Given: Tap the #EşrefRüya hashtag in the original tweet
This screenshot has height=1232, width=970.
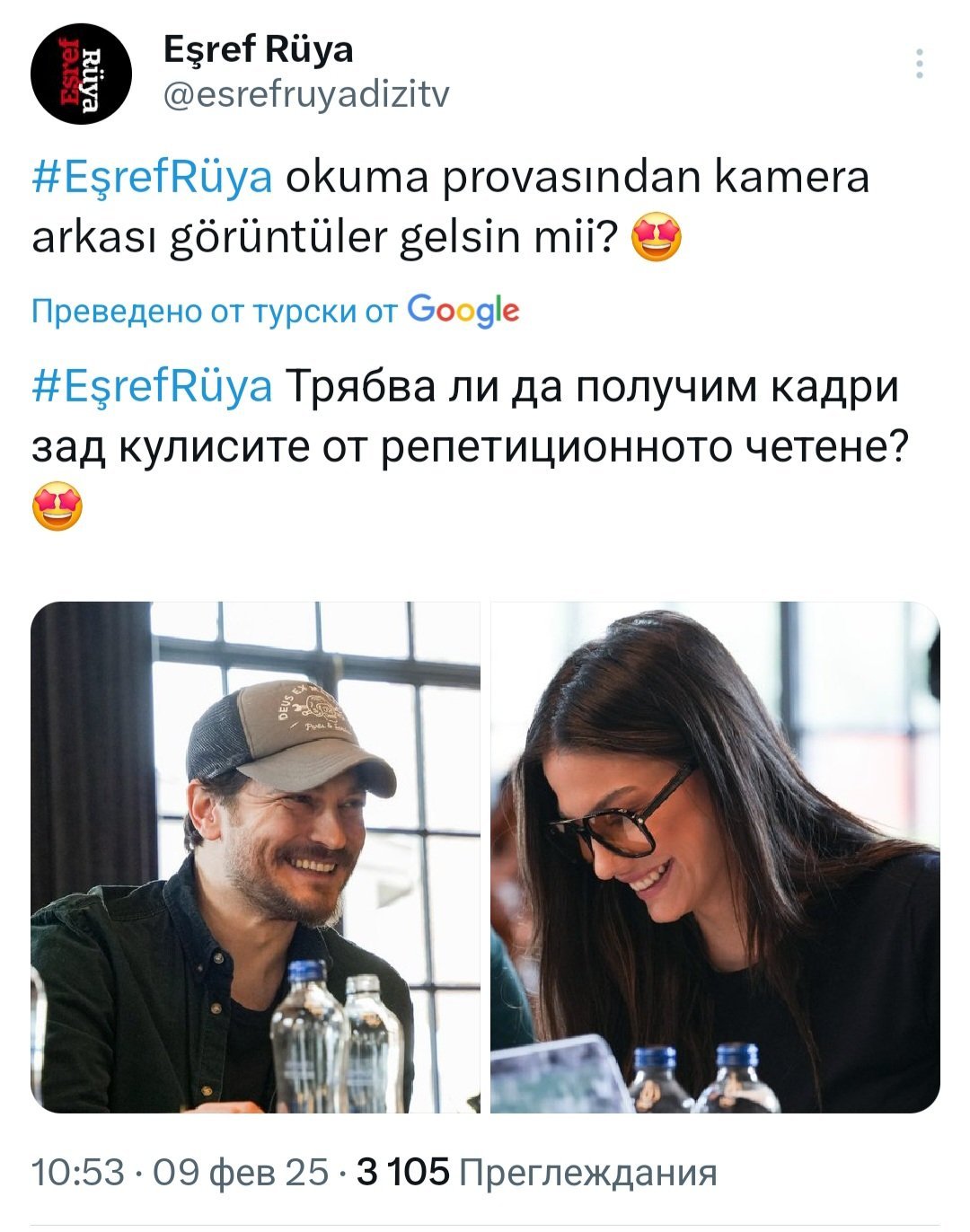Looking at the screenshot, I should pyautogui.click(x=152, y=178).
